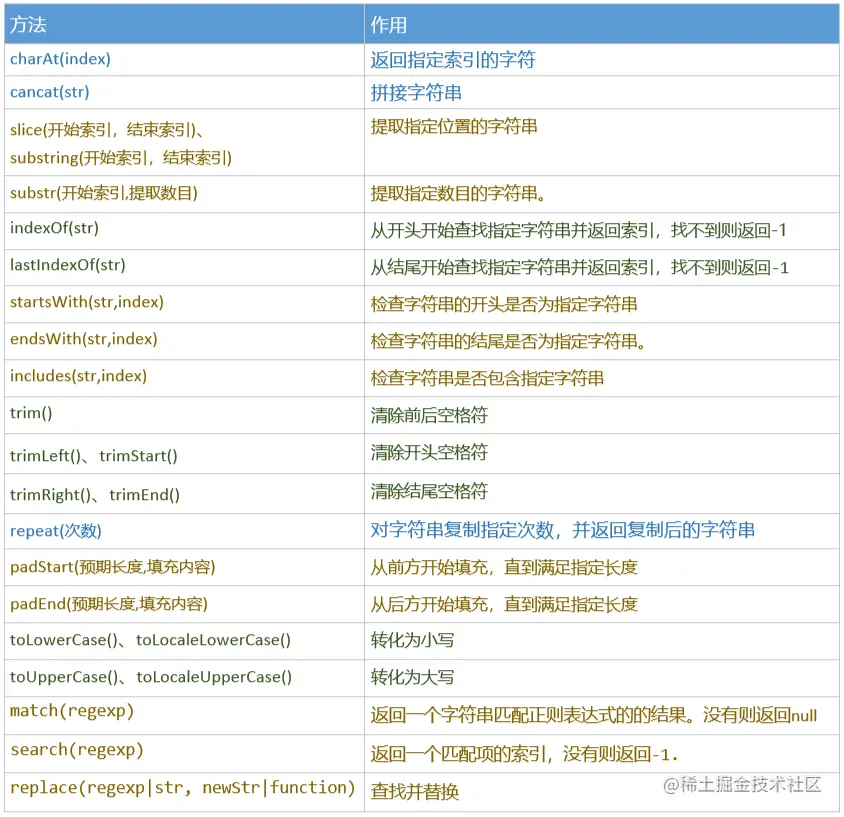Click trimRight()、trimEnd() cell
Image resolution: width=844 pixels, height=817 pixels.
click(x=184, y=494)
